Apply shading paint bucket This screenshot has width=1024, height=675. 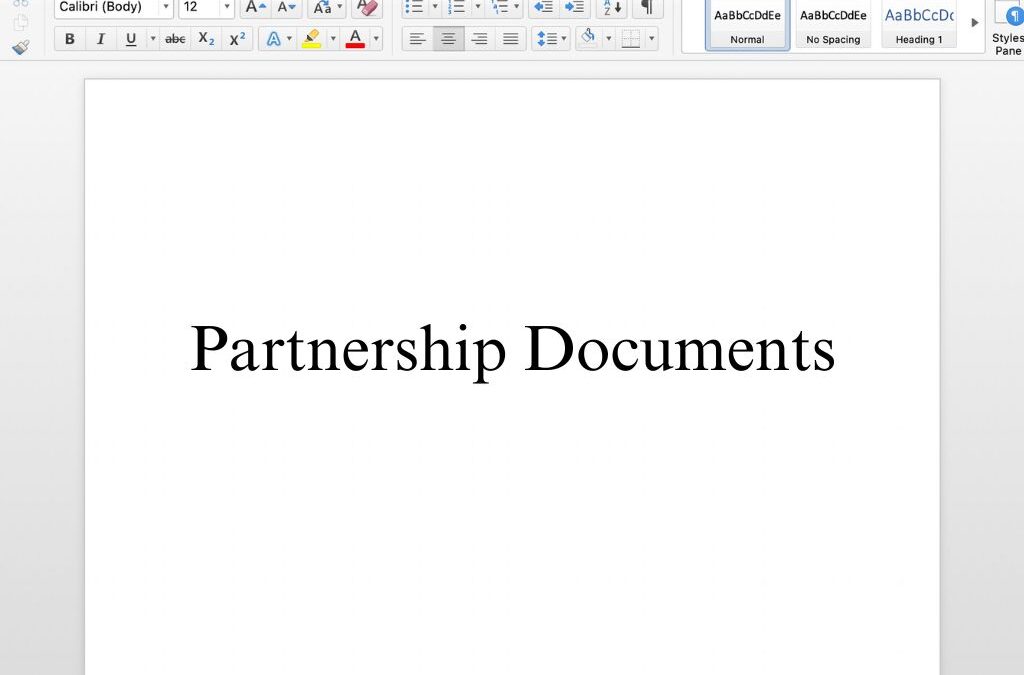pos(588,39)
